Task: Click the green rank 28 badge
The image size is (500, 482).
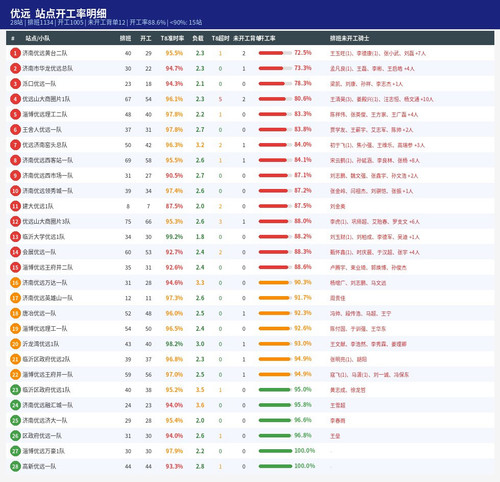Action: pyautogui.click(x=15, y=467)
